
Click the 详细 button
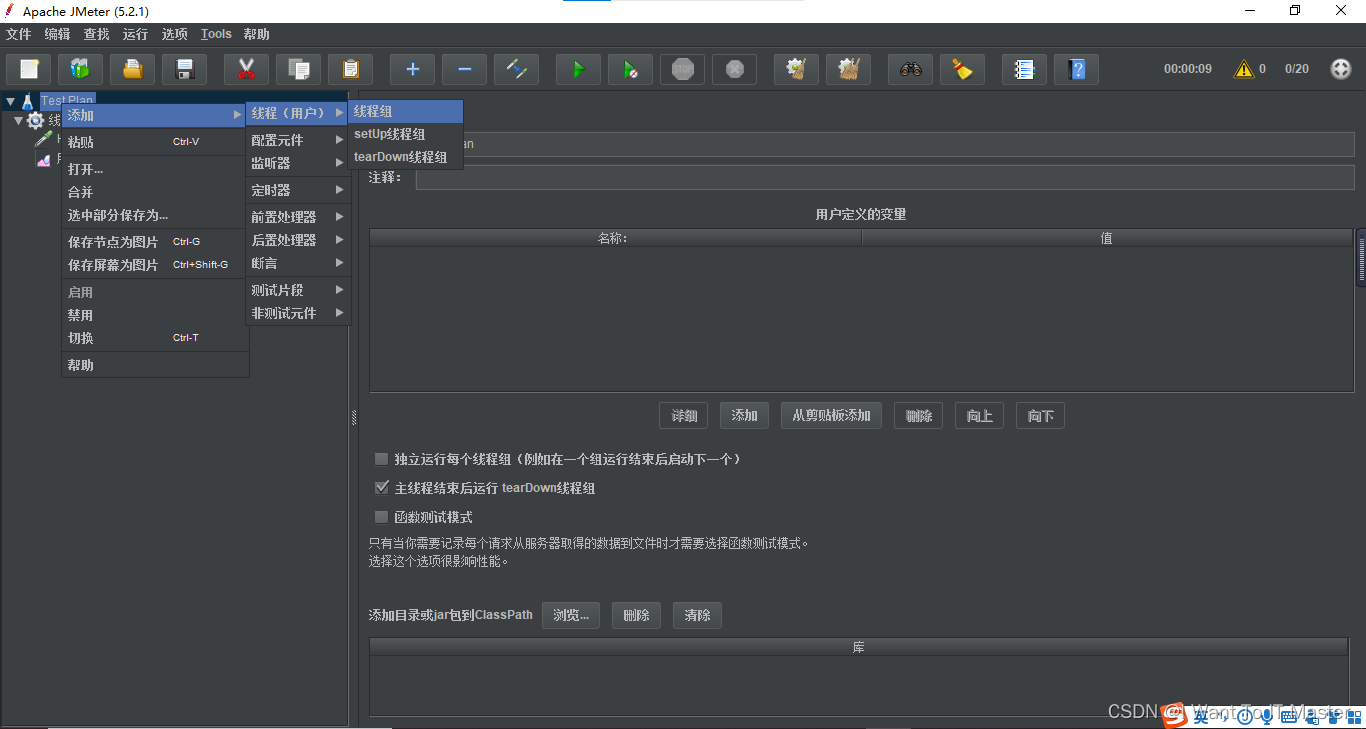click(x=684, y=416)
